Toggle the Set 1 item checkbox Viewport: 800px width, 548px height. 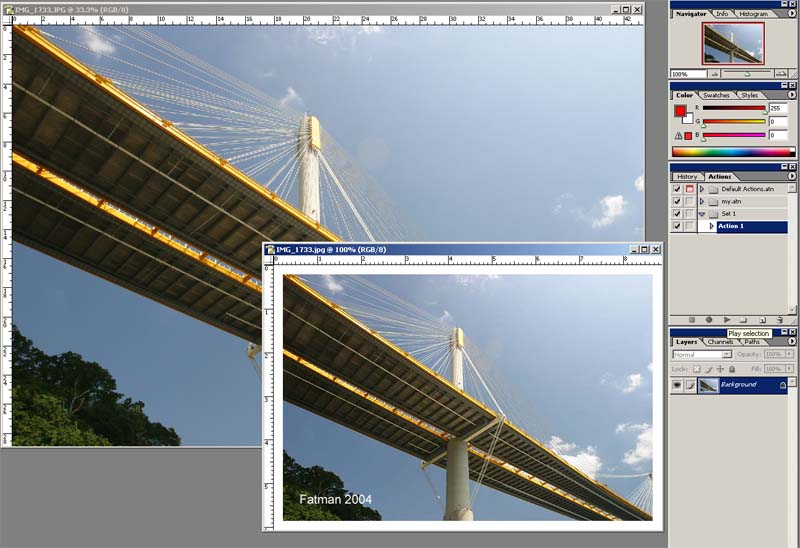pos(677,214)
